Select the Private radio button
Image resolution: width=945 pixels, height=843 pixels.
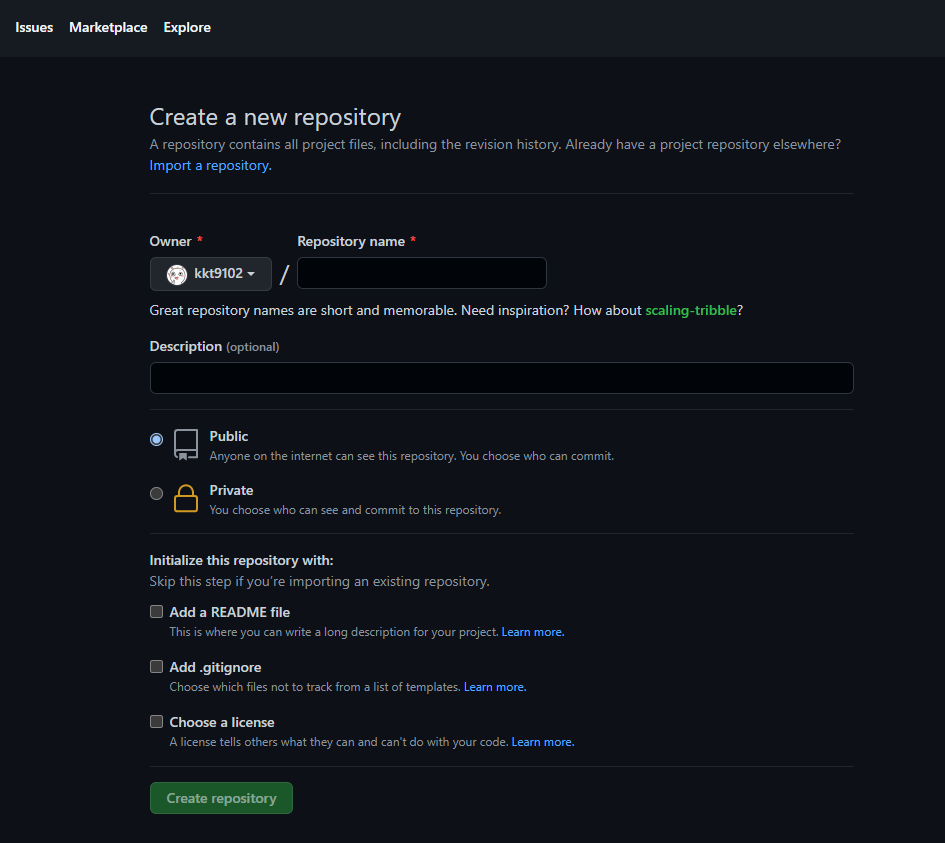pos(157,494)
